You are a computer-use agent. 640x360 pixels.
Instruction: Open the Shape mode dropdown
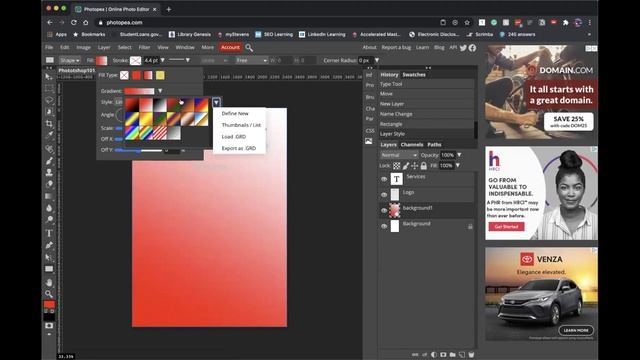pos(70,60)
